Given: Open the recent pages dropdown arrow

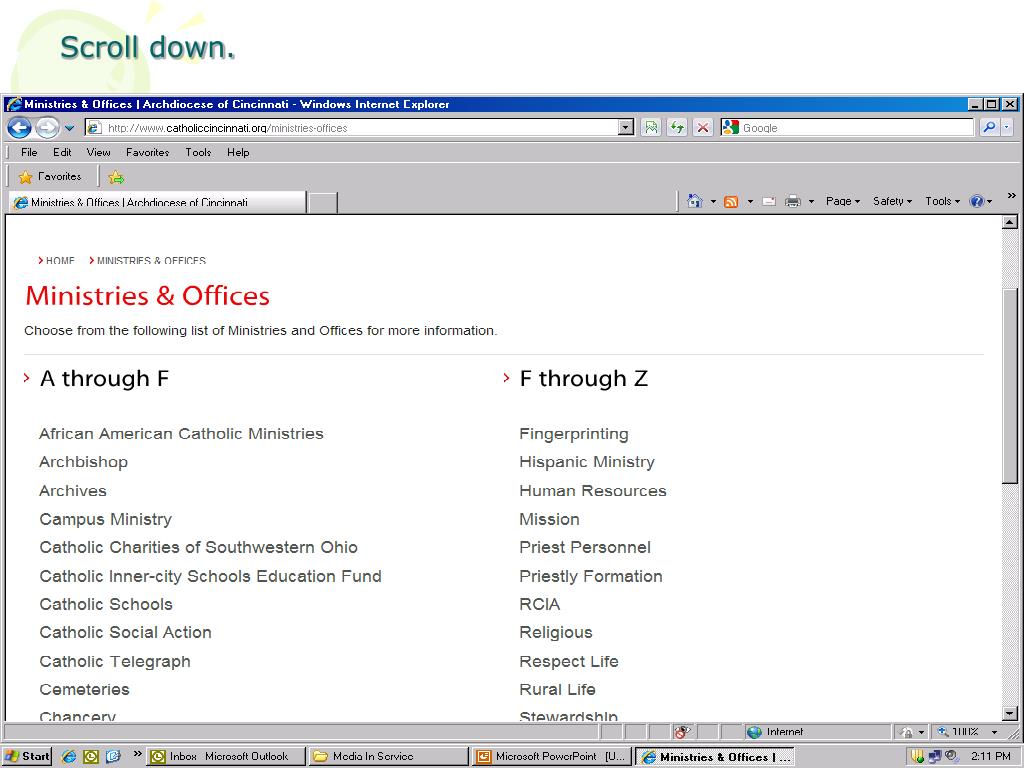Looking at the screenshot, I should [69, 128].
